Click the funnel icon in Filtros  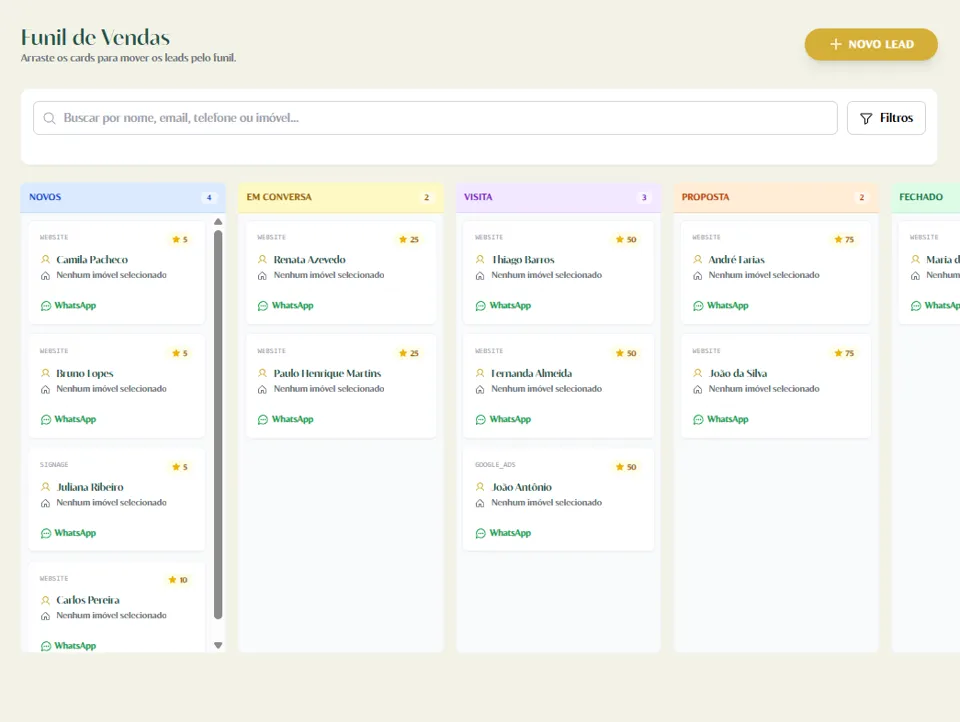[x=866, y=118]
